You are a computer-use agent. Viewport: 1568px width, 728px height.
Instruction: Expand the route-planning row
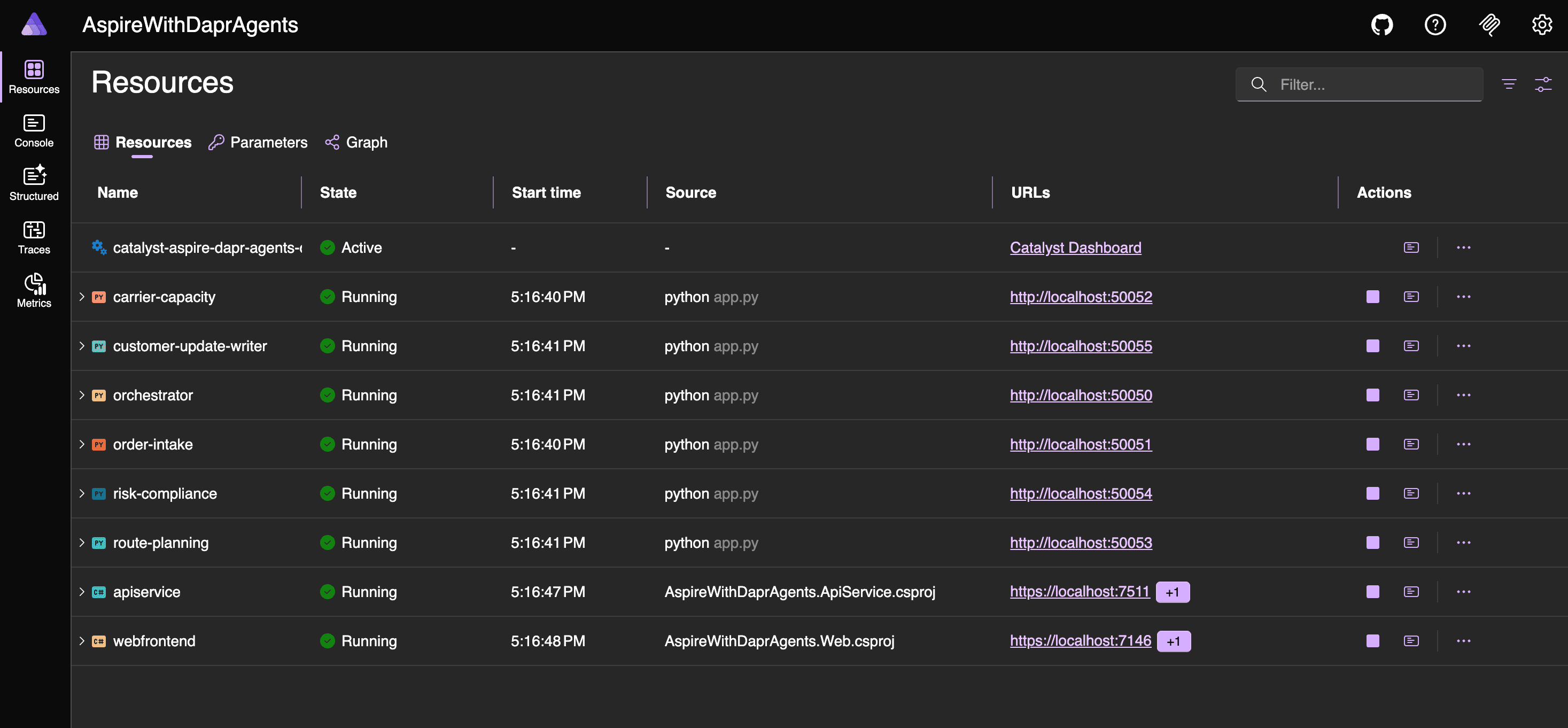click(82, 543)
